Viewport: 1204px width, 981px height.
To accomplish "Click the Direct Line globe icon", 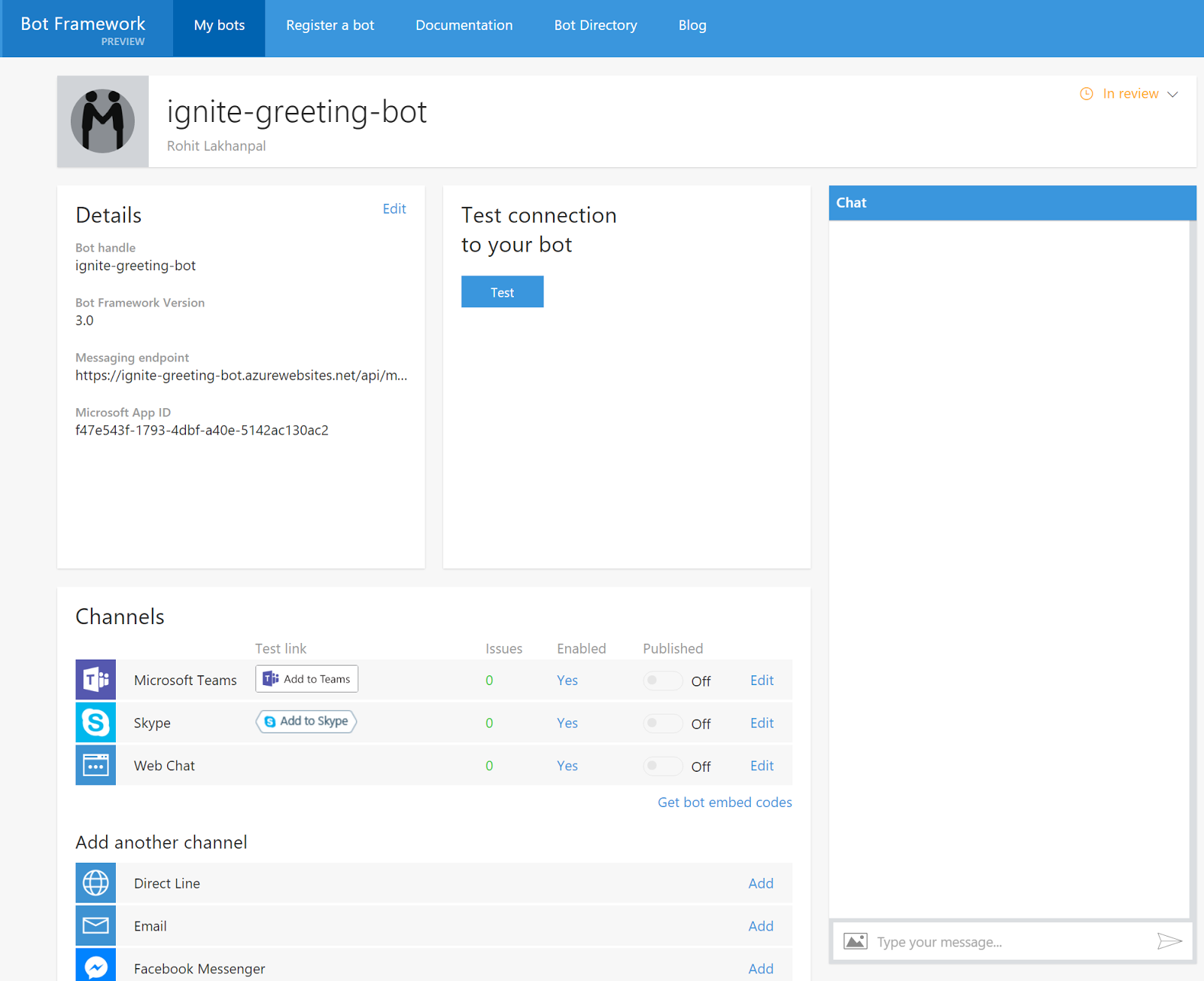I will [95, 882].
